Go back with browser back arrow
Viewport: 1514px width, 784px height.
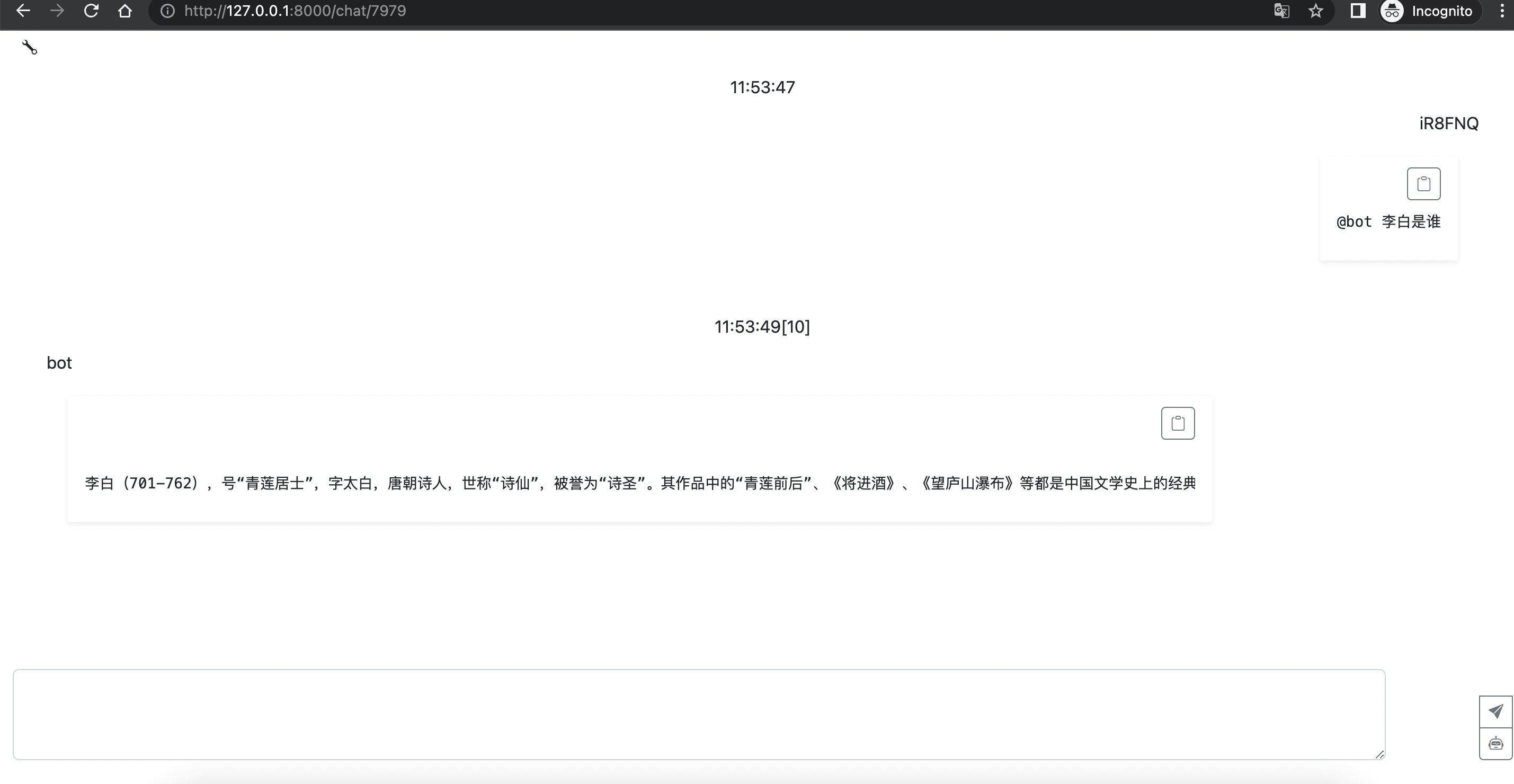click(23, 11)
